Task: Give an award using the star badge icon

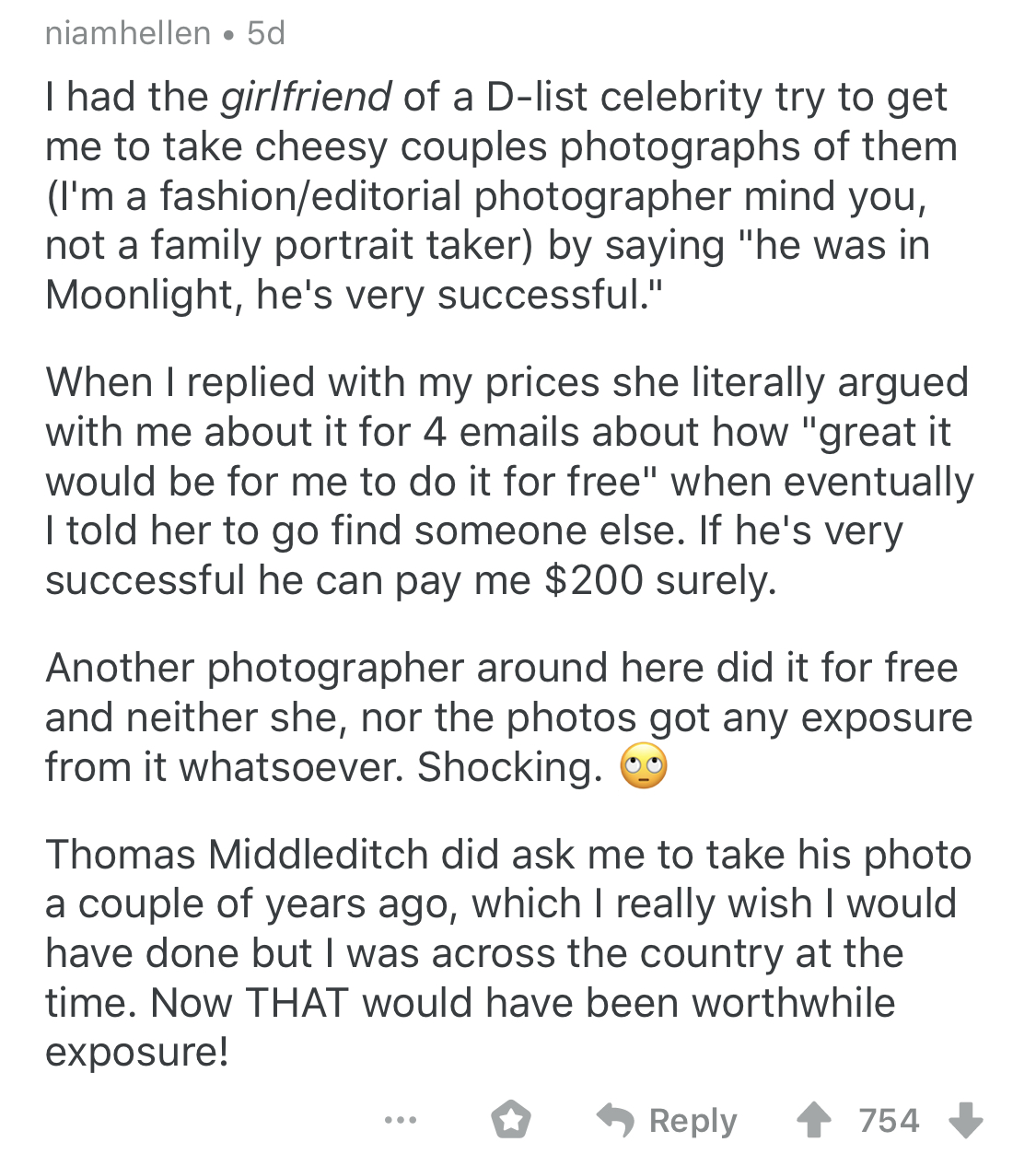Action: pyautogui.click(x=510, y=1121)
